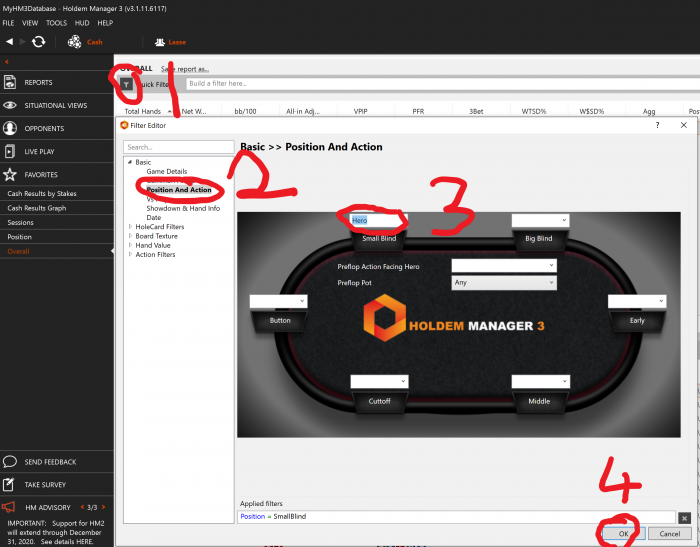The height and width of the screenshot is (547, 700).
Task: Click the HM Advisory megaphone icon
Action: pos(8,507)
